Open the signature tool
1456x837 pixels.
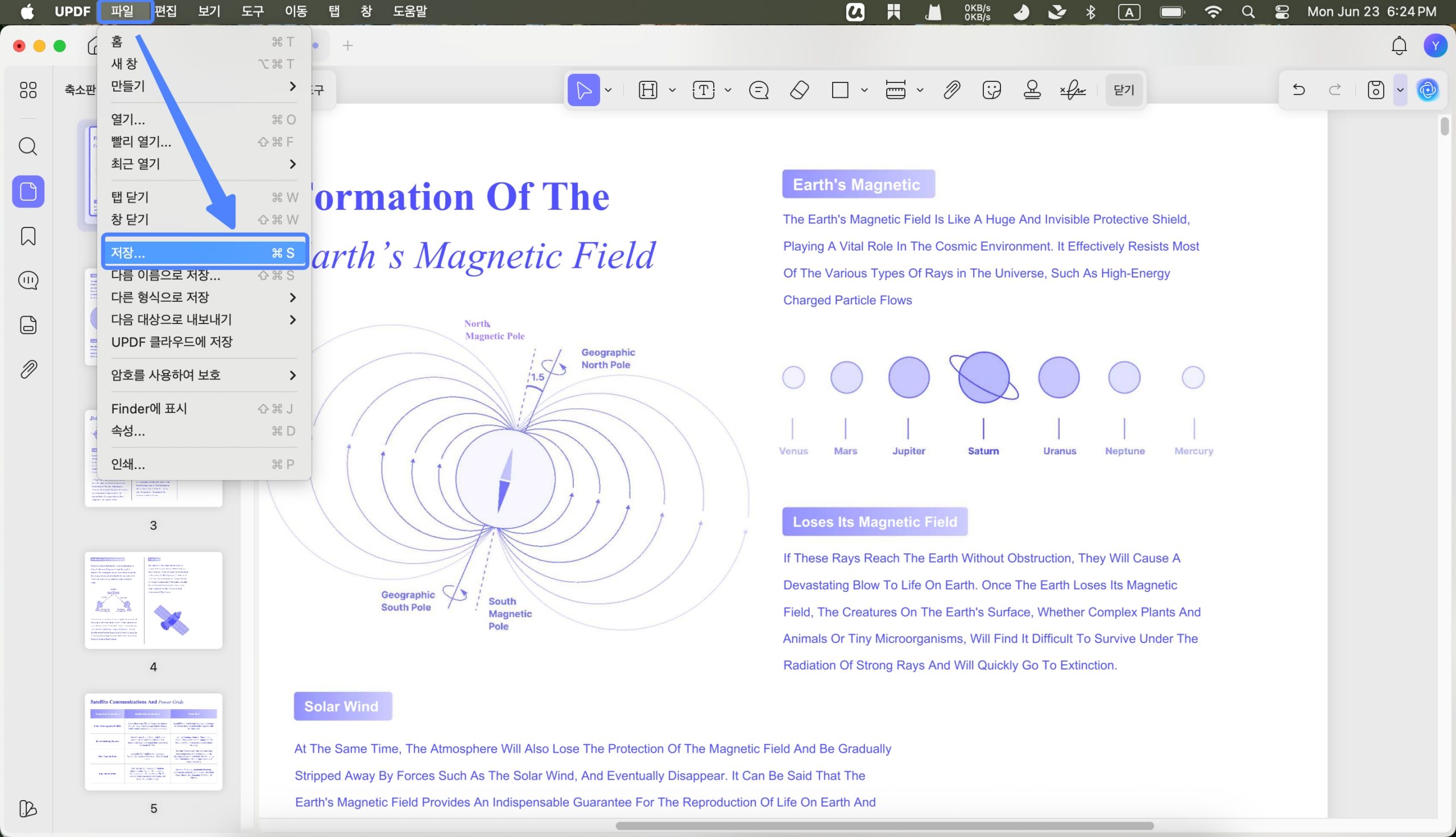click(1073, 90)
